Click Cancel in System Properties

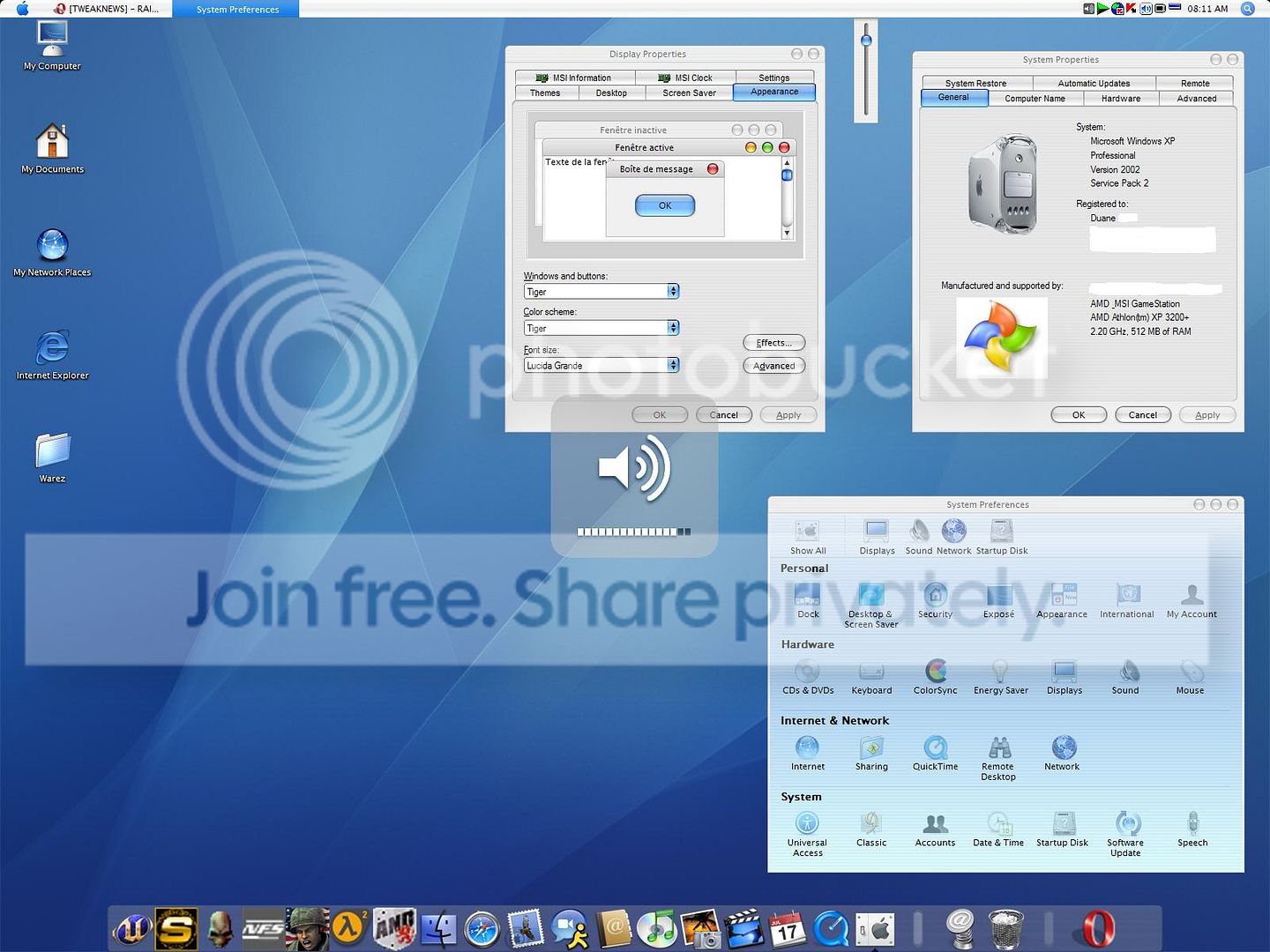click(x=1143, y=414)
